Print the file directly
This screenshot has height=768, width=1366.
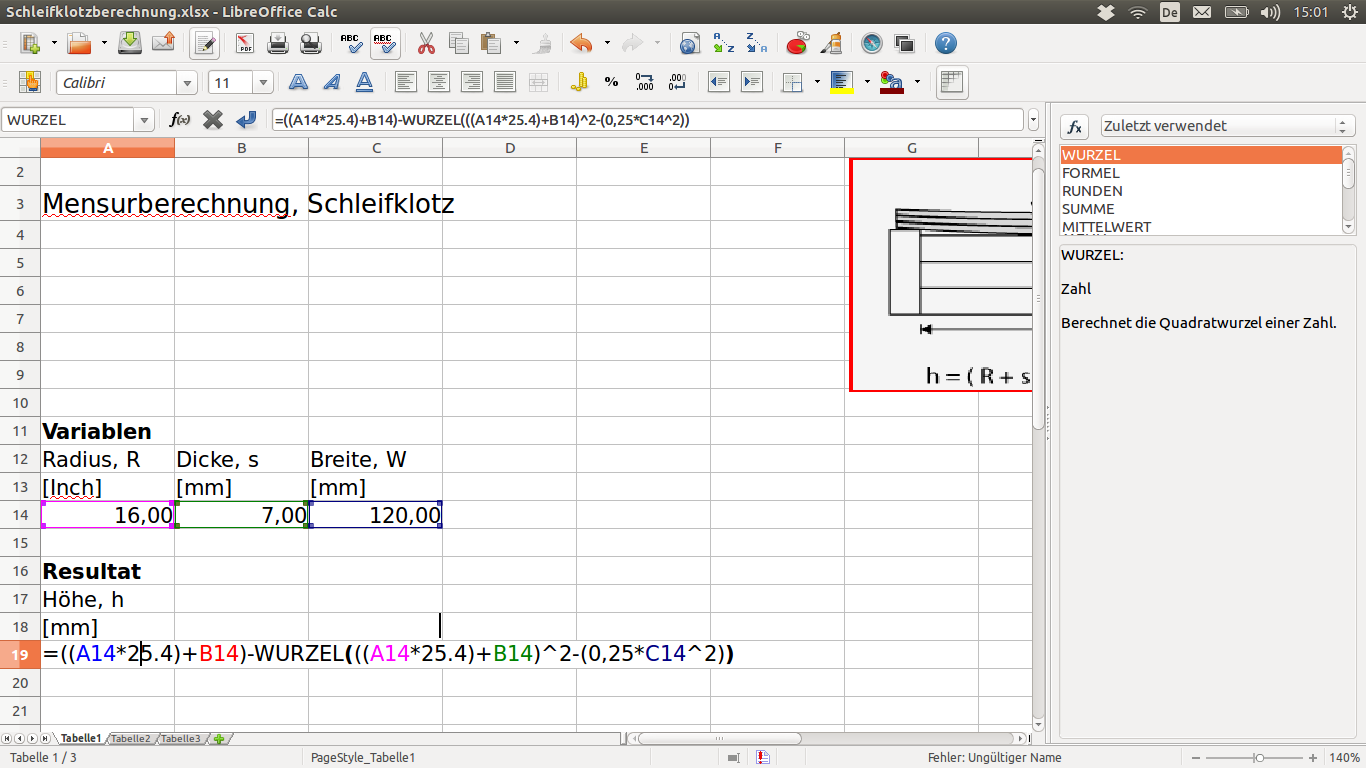pyautogui.click(x=278, y=44)
